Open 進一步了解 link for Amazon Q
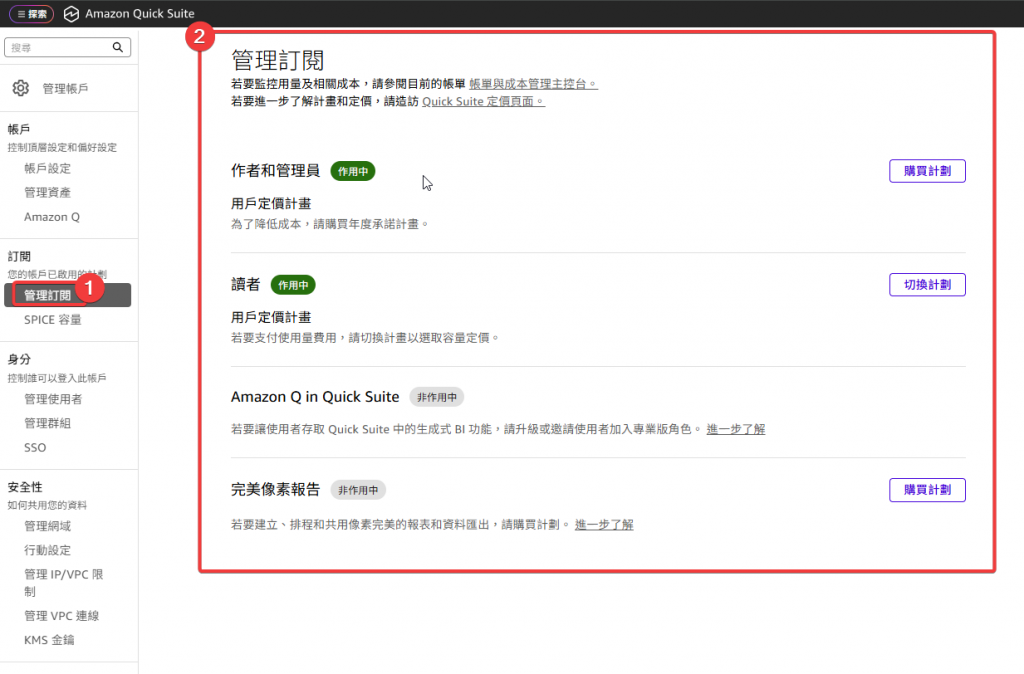 (x=736, y=429)
